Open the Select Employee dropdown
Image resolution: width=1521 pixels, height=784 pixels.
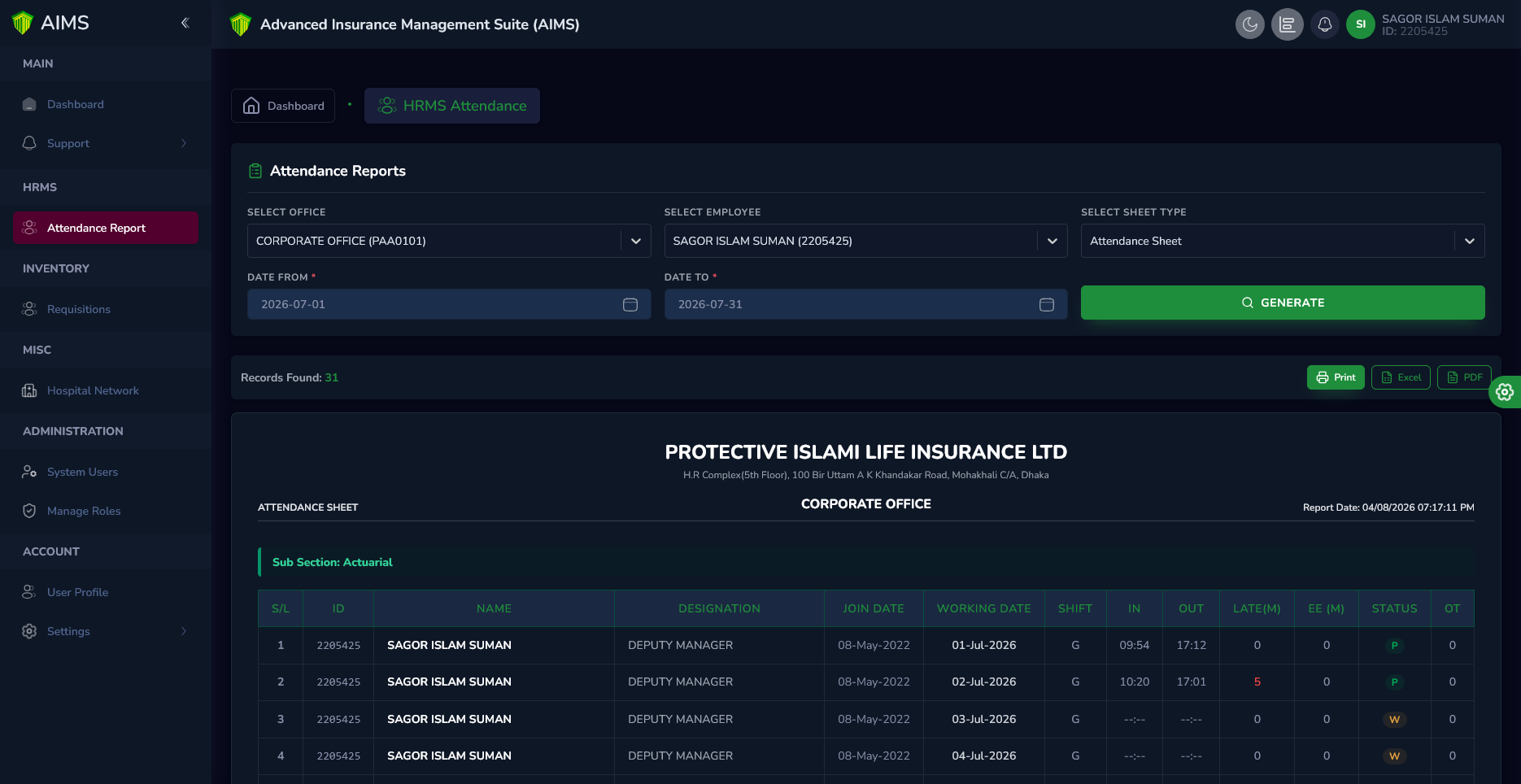865,241
